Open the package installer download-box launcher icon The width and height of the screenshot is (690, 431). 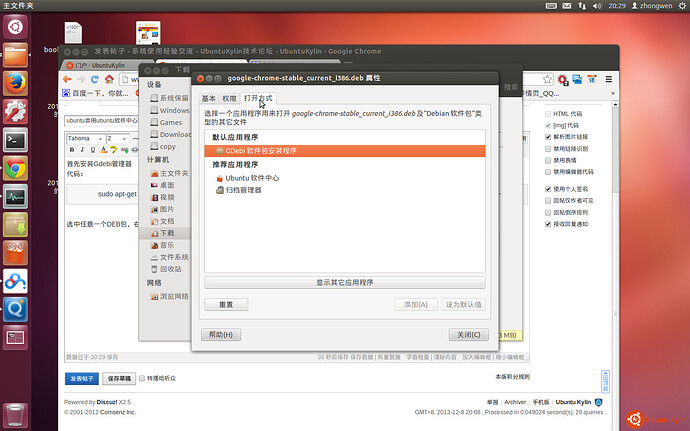click(15, 225)
